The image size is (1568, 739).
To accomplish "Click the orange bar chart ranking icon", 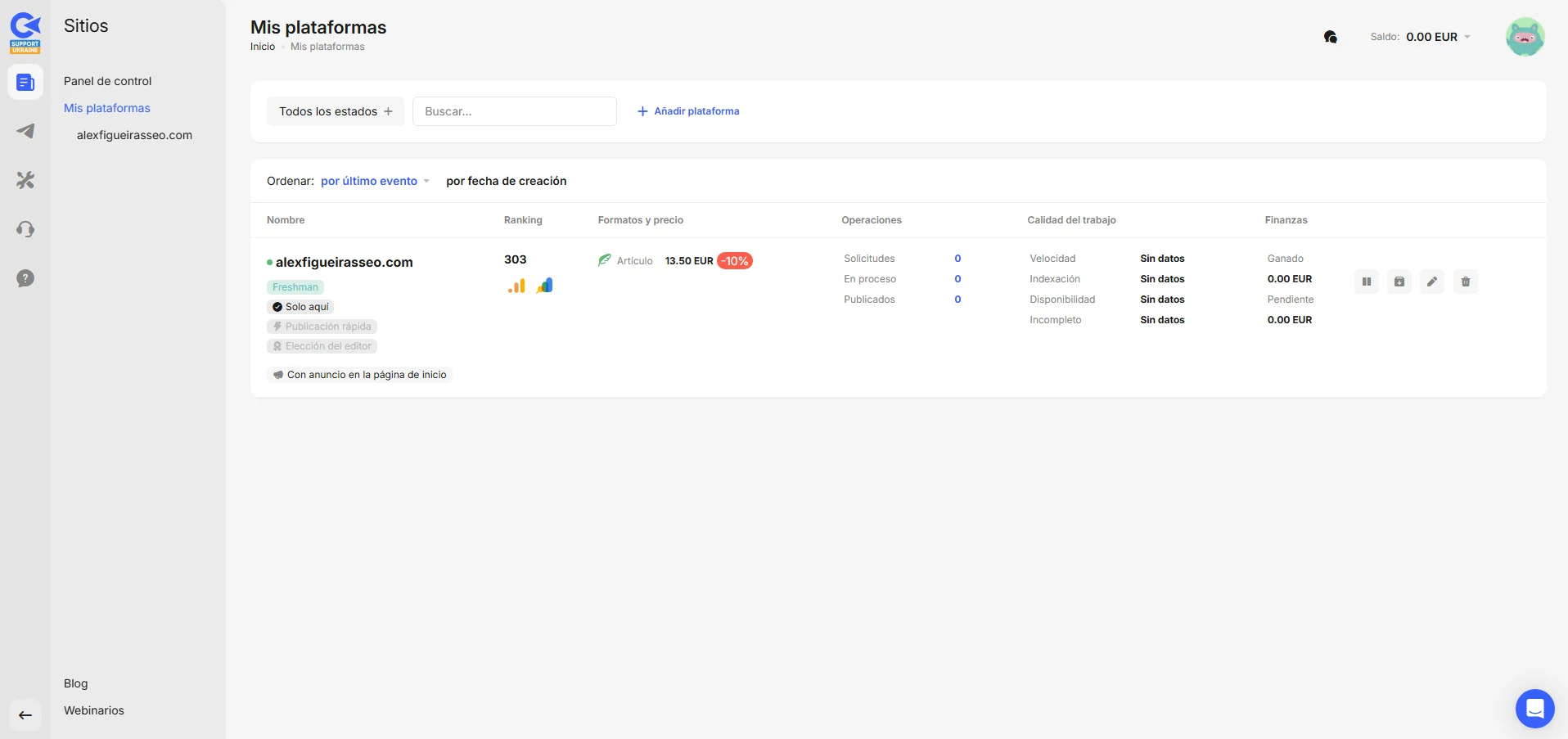I will tap(516, 286).
